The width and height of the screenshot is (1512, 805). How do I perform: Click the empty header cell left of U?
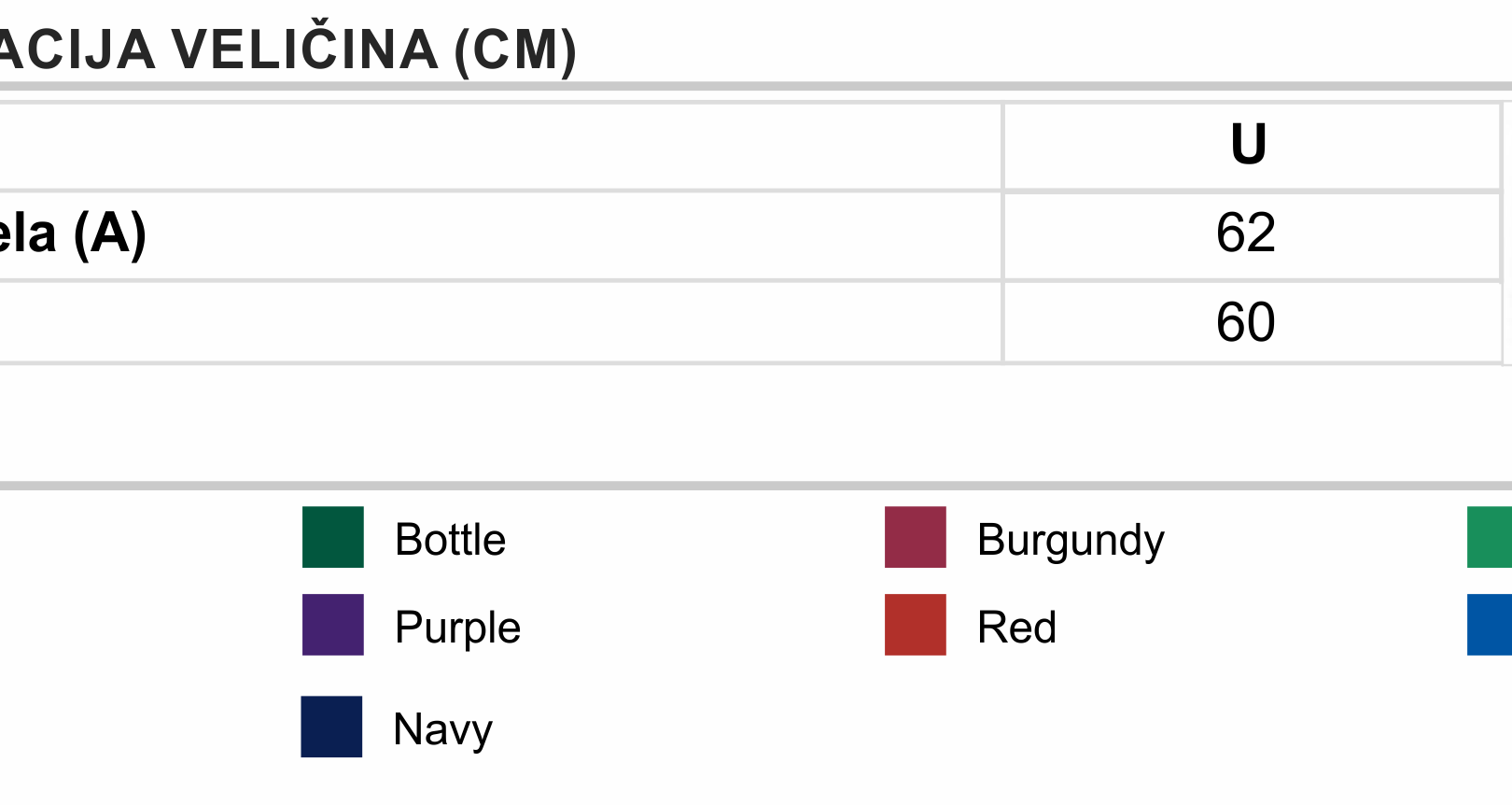point(500,147)
